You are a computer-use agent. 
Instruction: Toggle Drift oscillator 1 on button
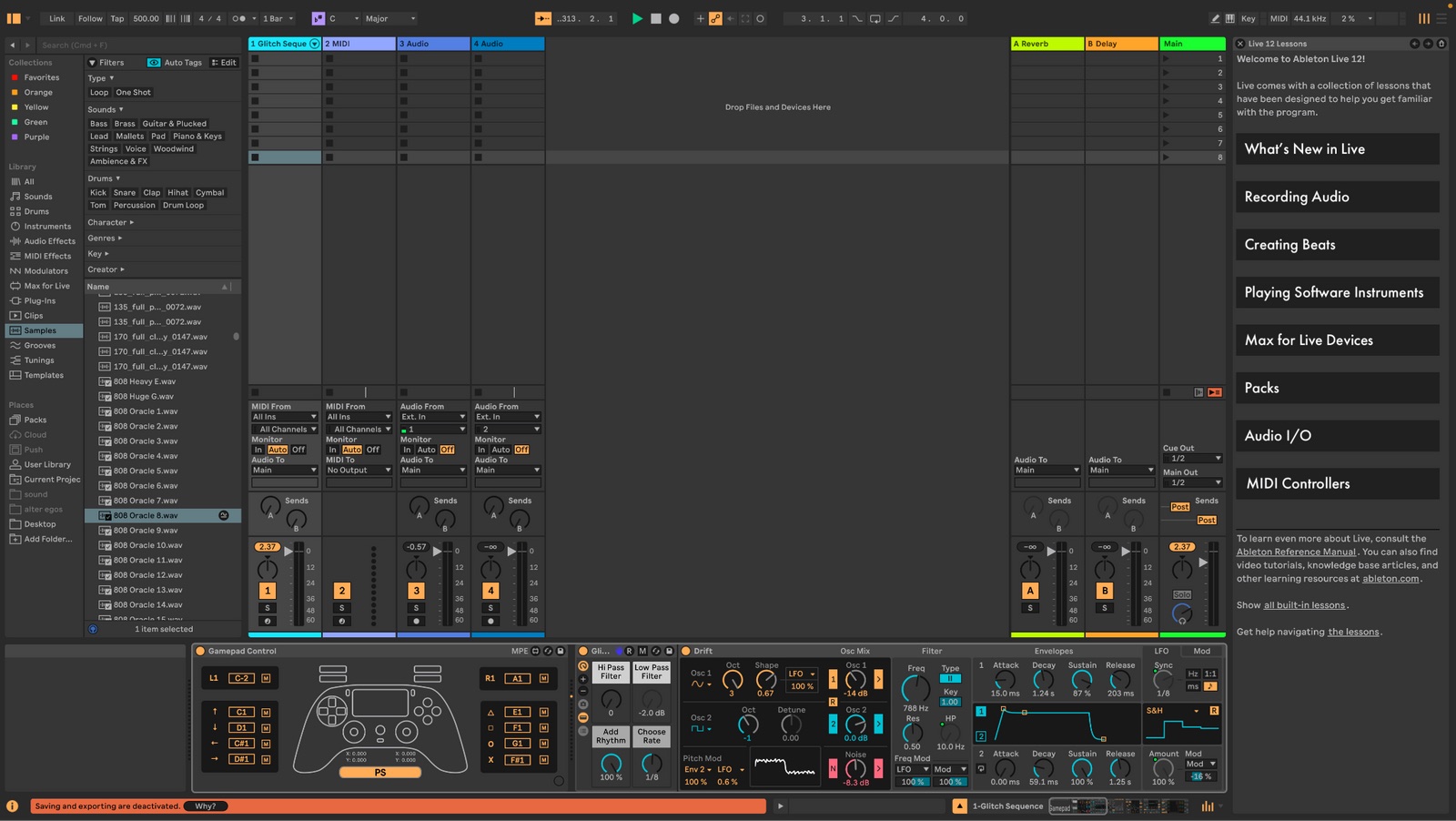(x=833, y=679)
